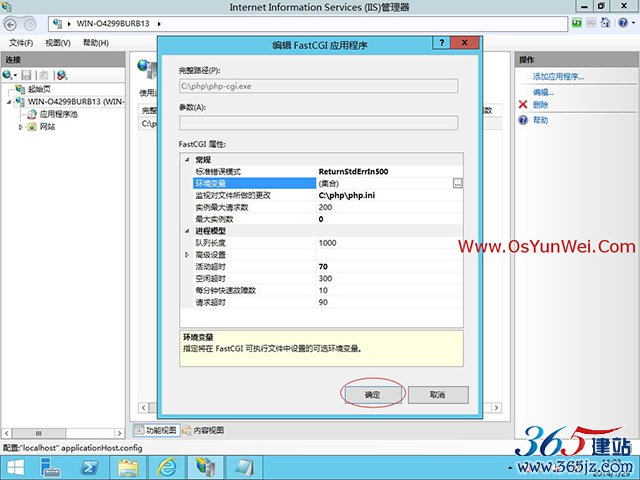Screen dimensions: 640x480
Task: Click the 完整路径 path field
Action: click(x=318, y=86)
